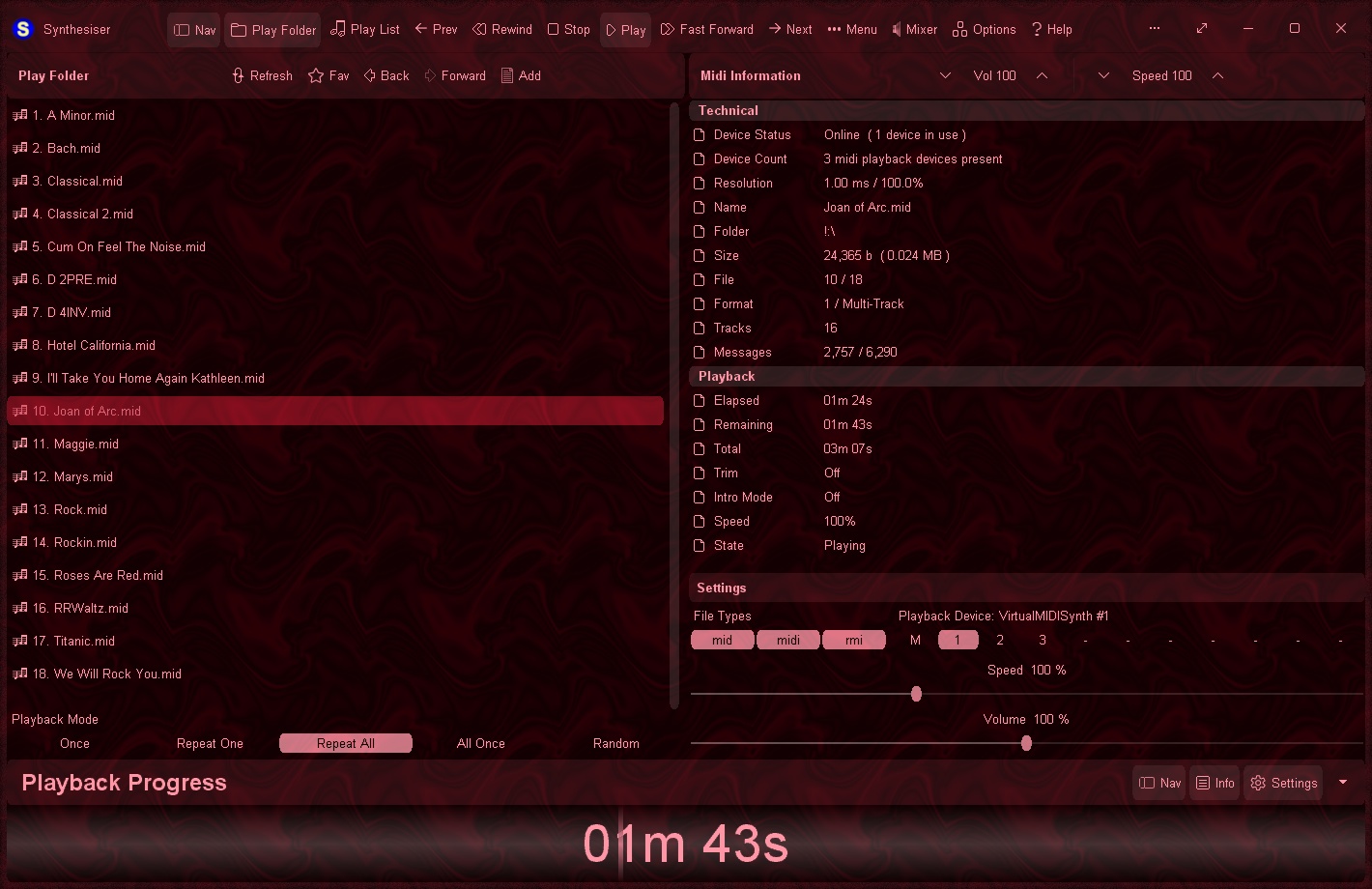Enable the rmi file type filter
Viewport: 1372px width, 889px height.
(853, 639)
